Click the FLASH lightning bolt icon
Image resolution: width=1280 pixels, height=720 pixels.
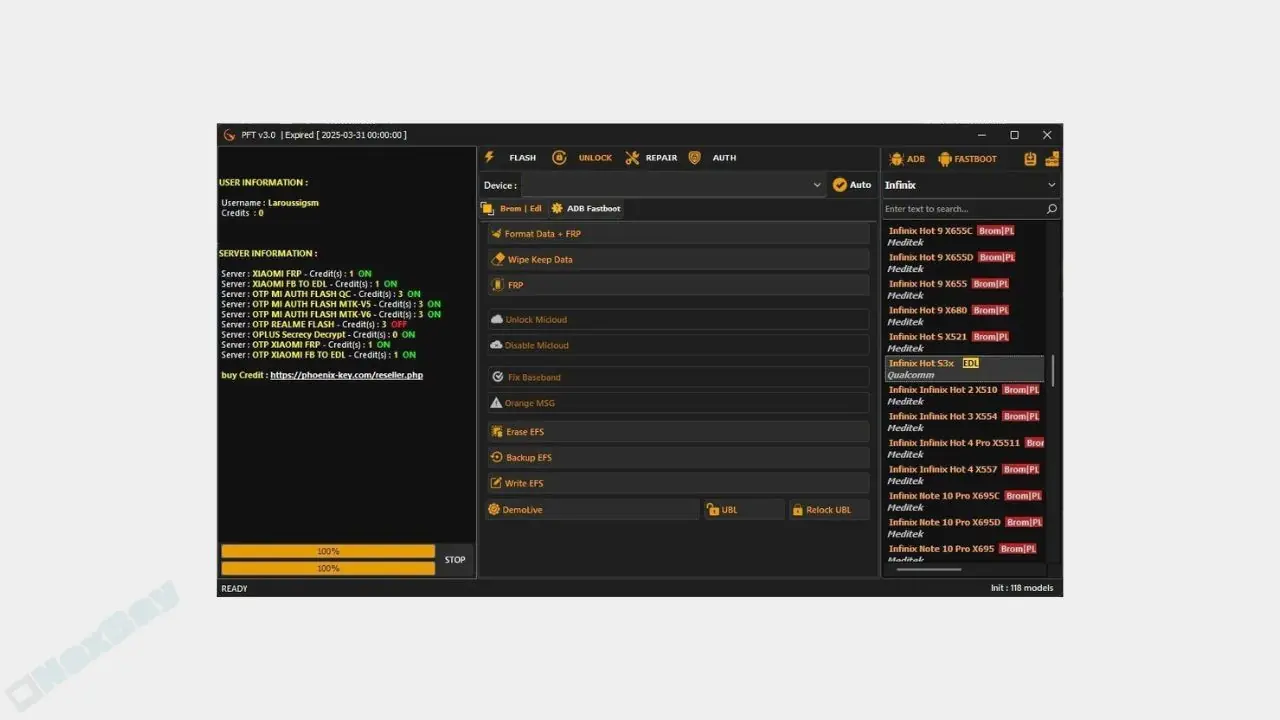click(489, 157)
